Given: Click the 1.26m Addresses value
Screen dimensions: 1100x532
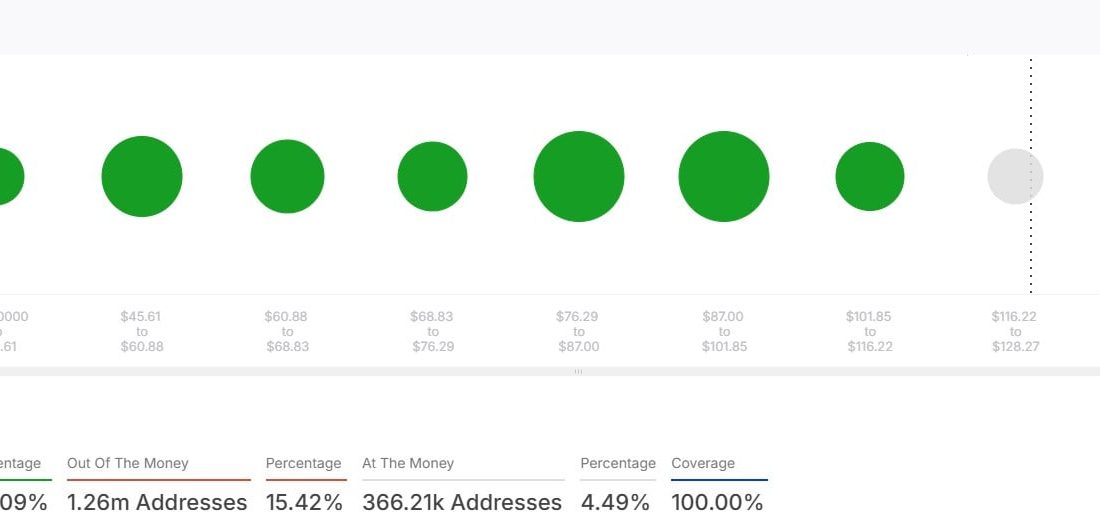Looking at the screenshot, I should (x=157, y=501).
